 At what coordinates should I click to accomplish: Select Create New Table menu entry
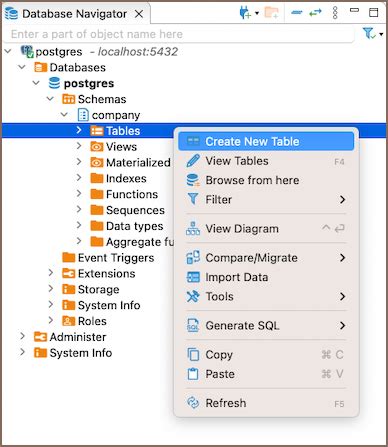266,141
